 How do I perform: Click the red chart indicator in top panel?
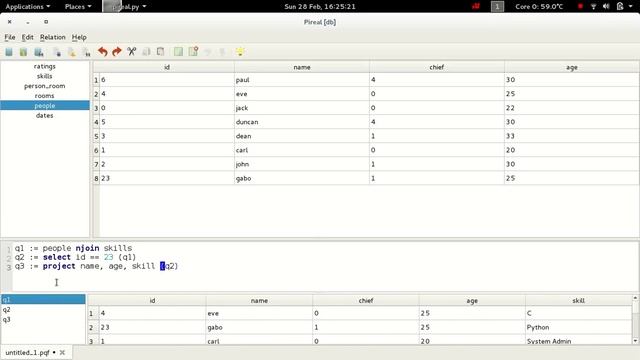click(x=476, y=7)
